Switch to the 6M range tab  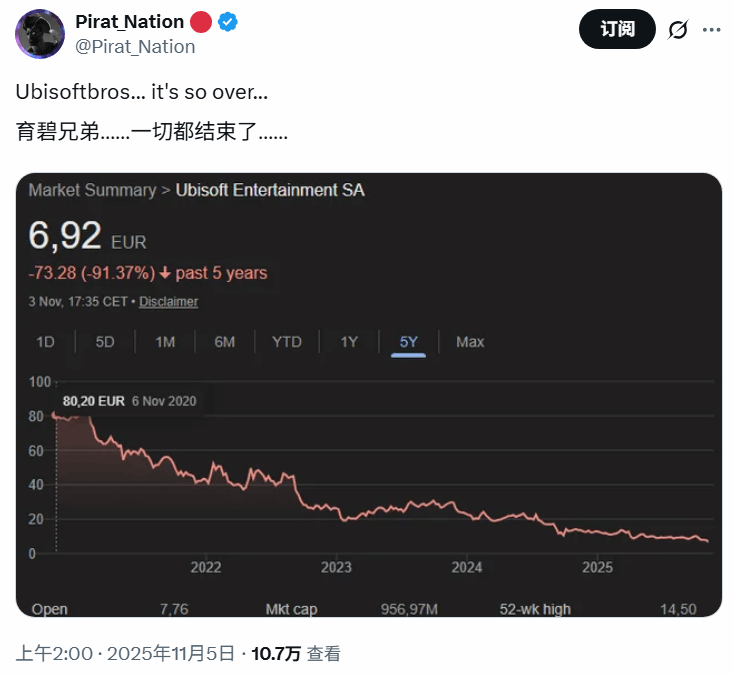click(225, 342)
